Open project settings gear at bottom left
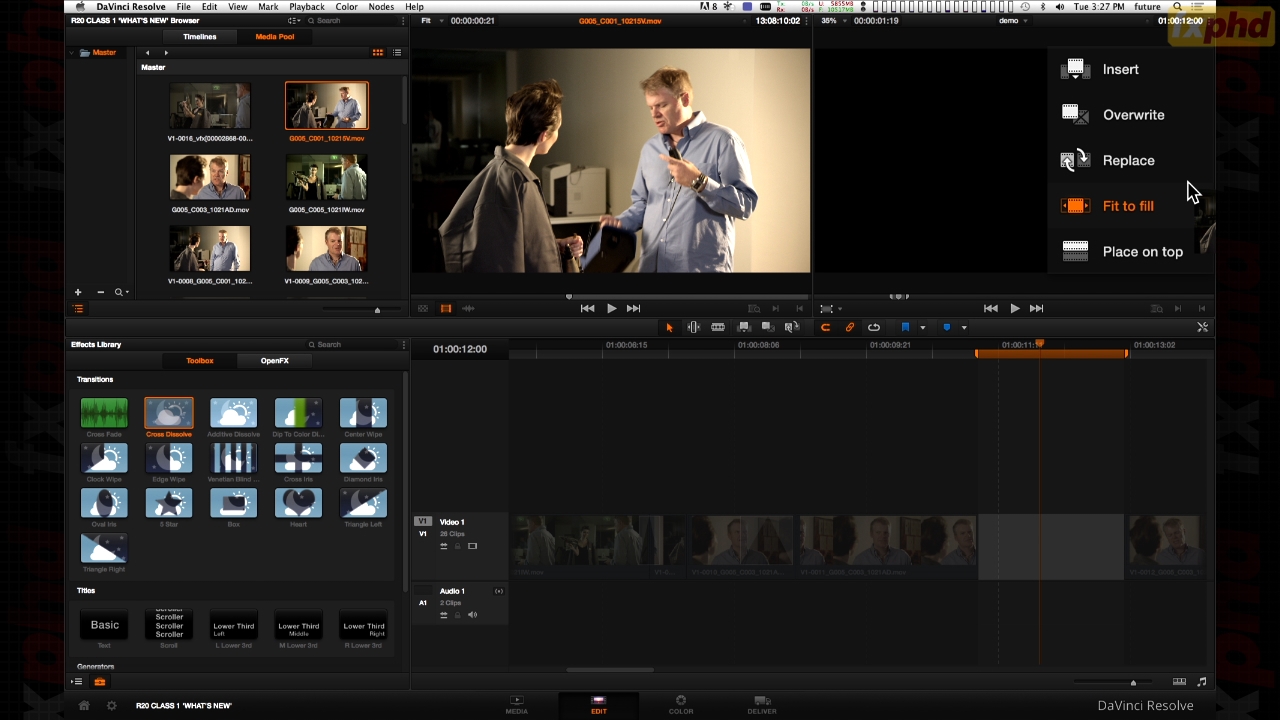1280x720 pixels. (x=111, y=705)
